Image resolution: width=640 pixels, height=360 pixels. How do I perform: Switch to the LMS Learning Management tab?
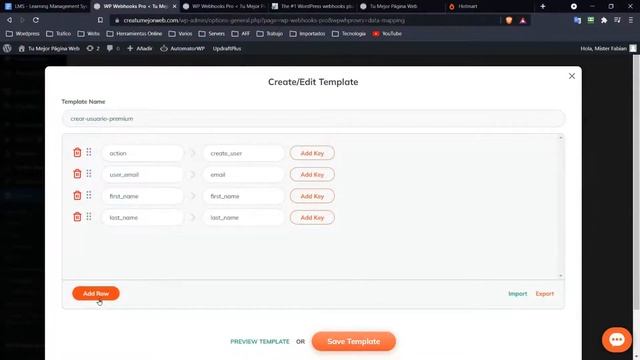tap(46, 6)
